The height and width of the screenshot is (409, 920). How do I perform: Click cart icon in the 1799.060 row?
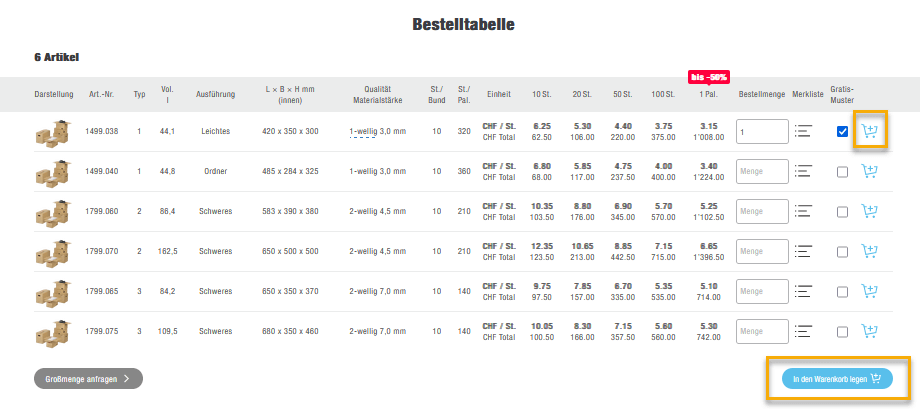[x=869, y=211]
